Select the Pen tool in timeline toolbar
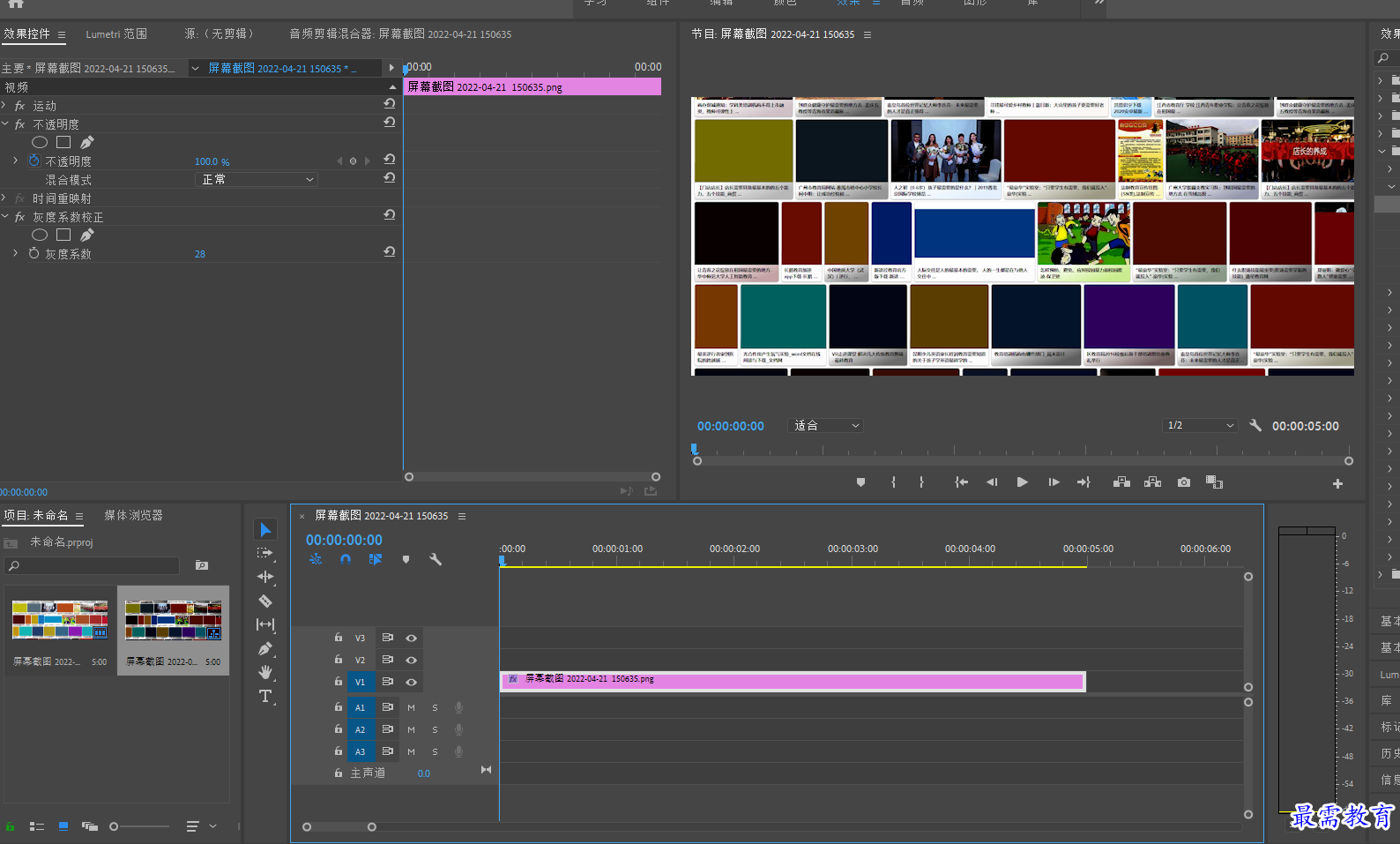The height and width of the screenshot is (844, 1400). (265, 648)
